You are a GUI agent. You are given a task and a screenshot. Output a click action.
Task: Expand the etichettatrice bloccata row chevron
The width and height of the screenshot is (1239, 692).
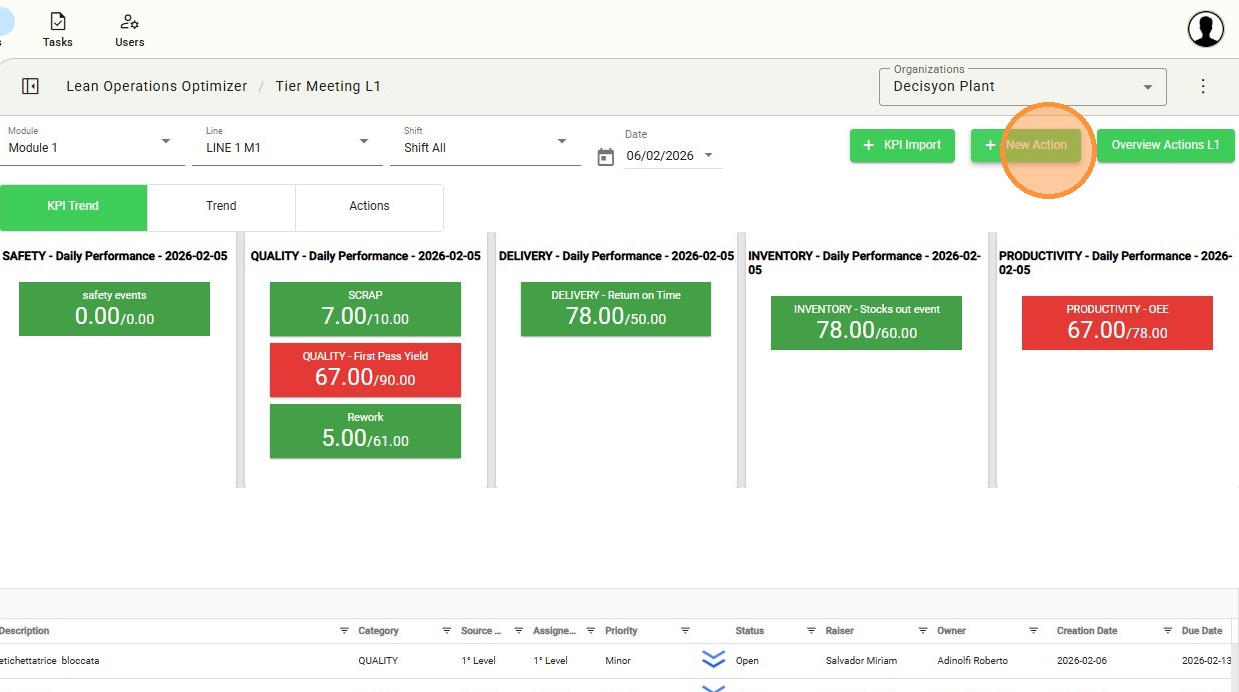[x=713, y=660]
